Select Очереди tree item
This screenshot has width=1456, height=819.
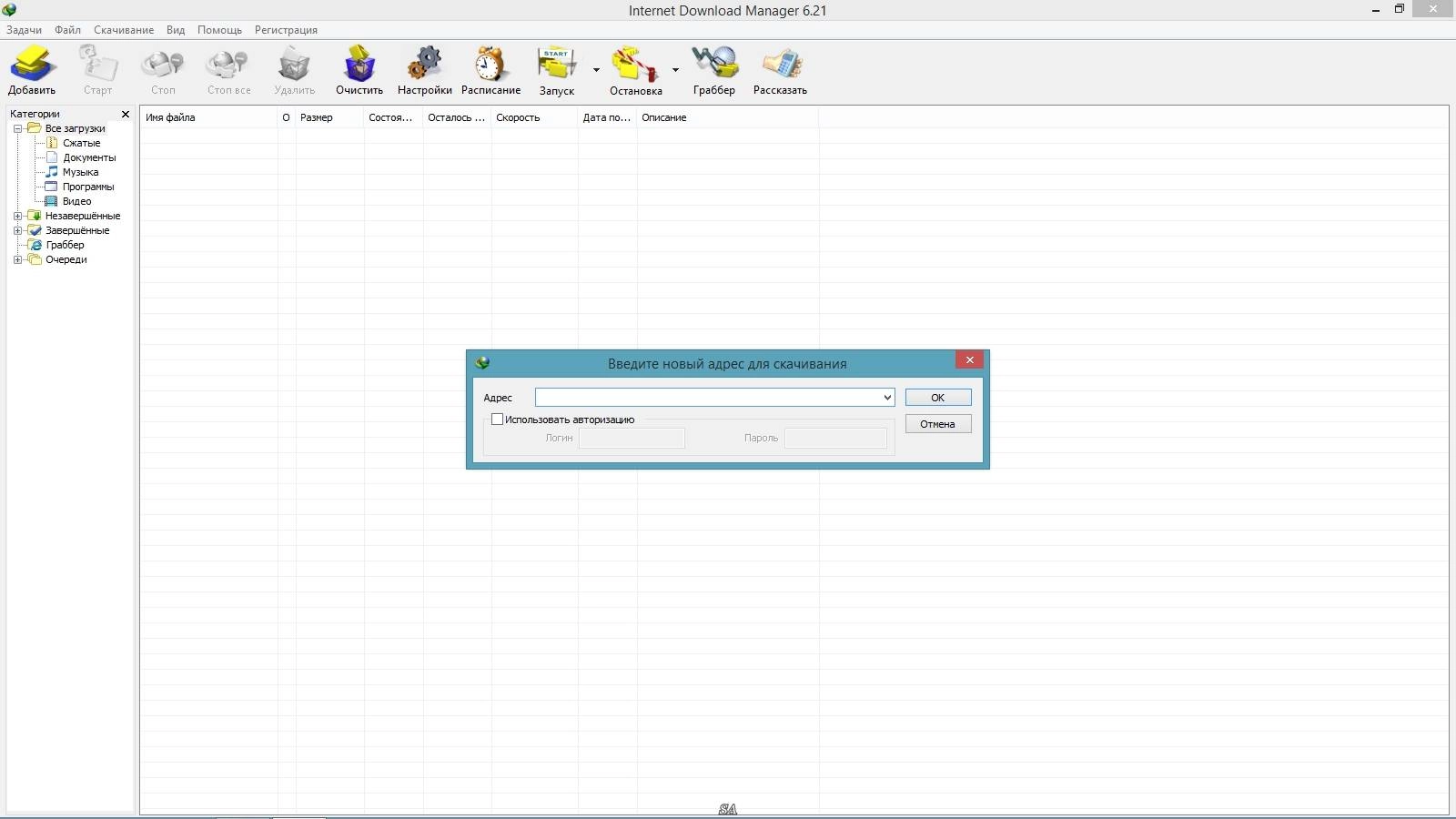click(58, 259)
